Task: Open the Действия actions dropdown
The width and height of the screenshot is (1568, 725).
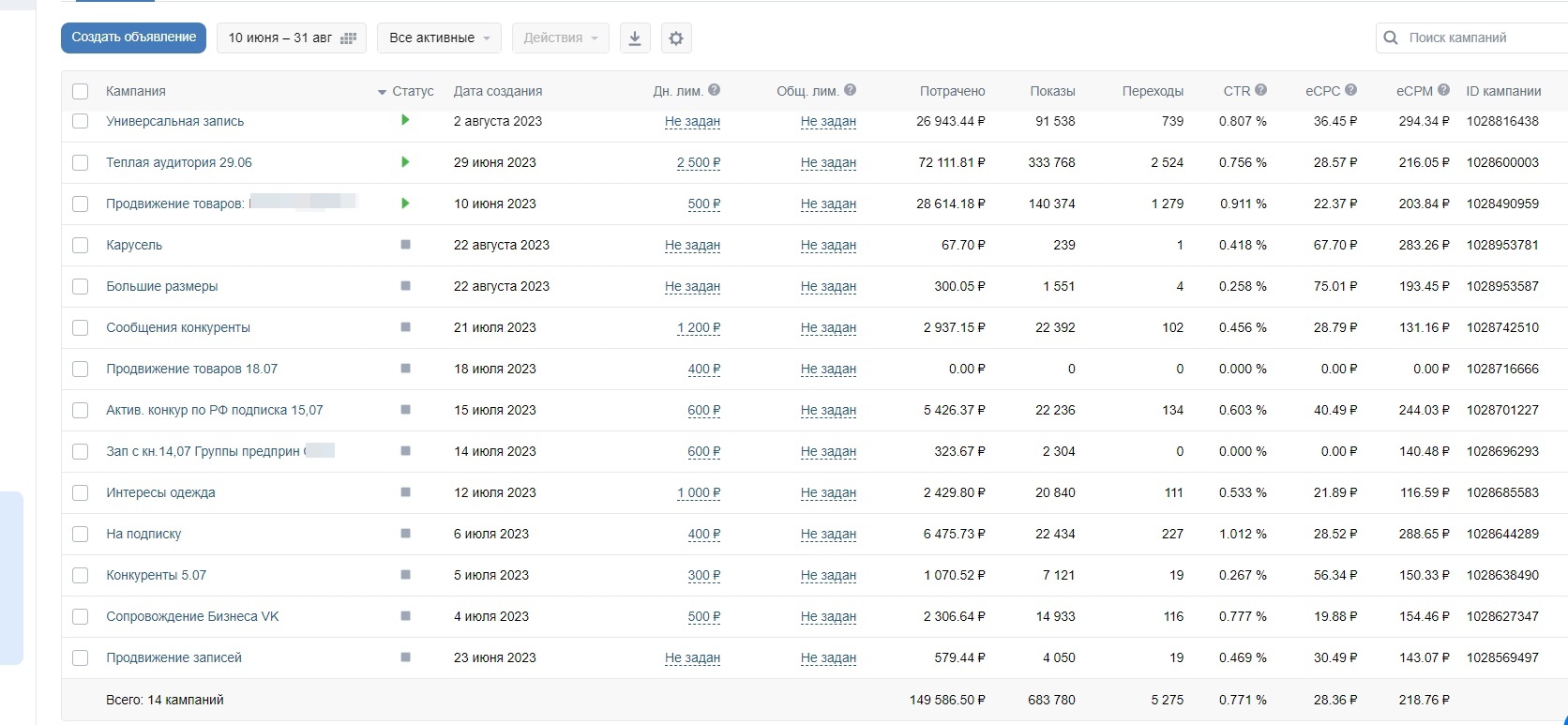Action: [561, 38]
